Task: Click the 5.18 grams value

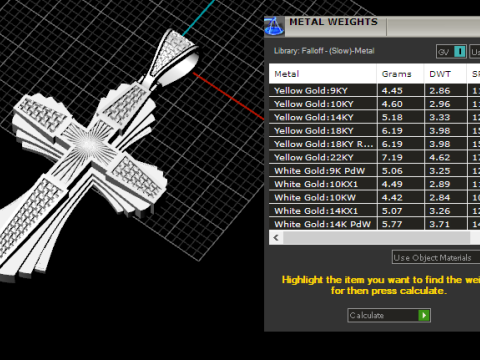Action: [392, 117]
